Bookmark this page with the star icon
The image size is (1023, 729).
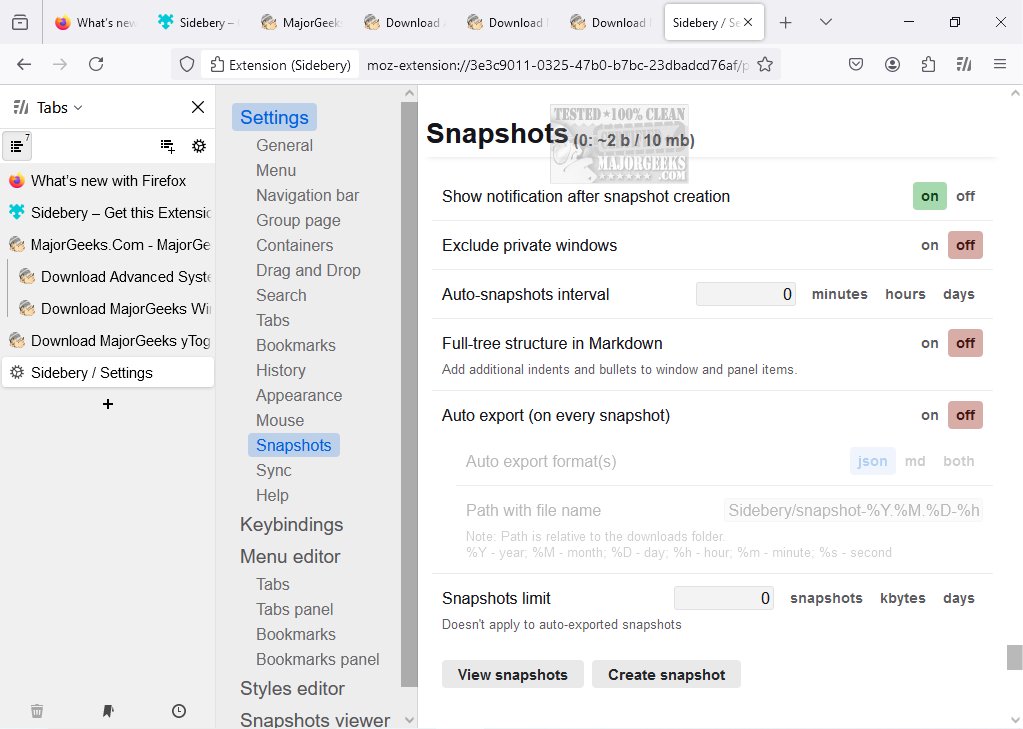coord(765,65)
